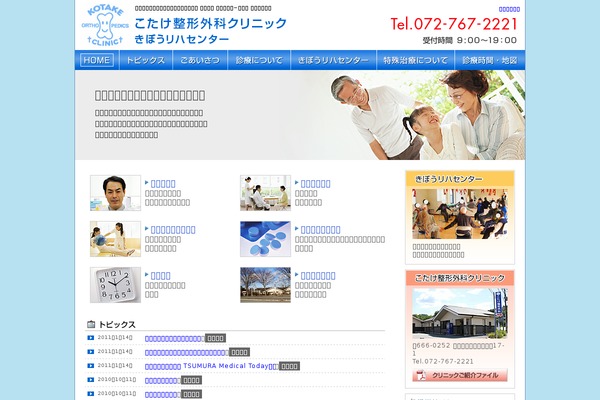Open the 特殊治療について navigation tab

point(415,60)
